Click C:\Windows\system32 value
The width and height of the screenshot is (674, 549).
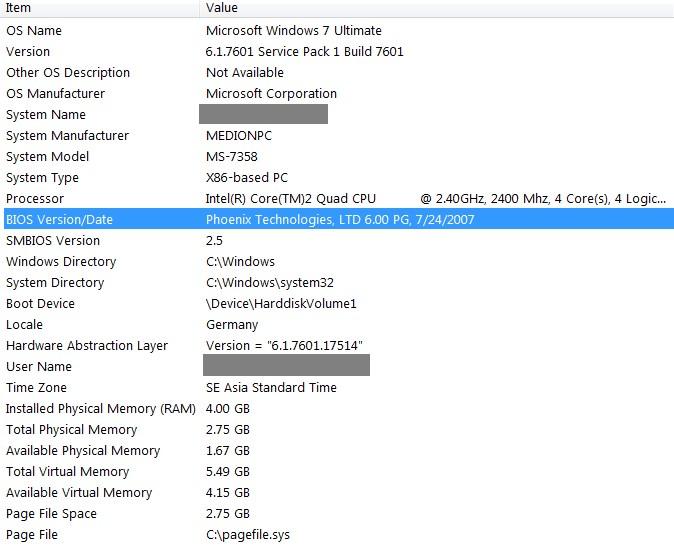click(270, 283)
